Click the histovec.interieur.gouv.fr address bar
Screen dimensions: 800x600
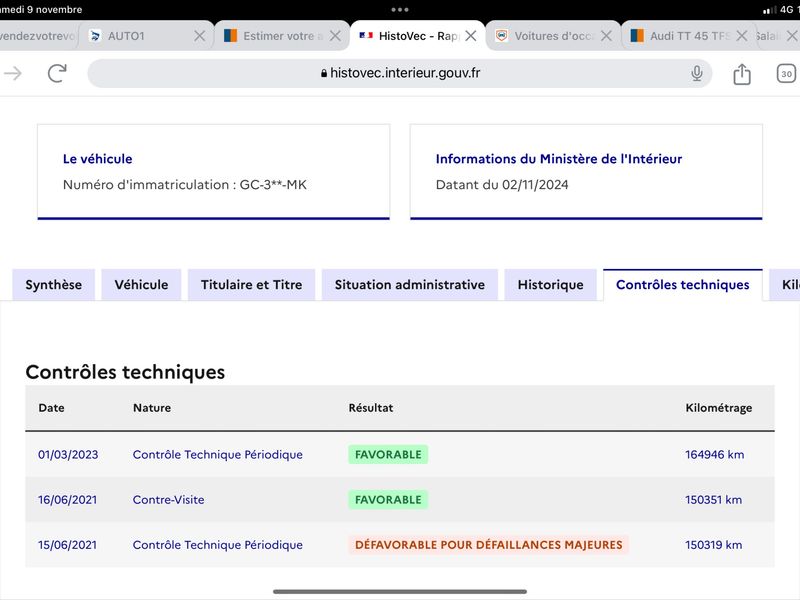click(x=399, y=73)
